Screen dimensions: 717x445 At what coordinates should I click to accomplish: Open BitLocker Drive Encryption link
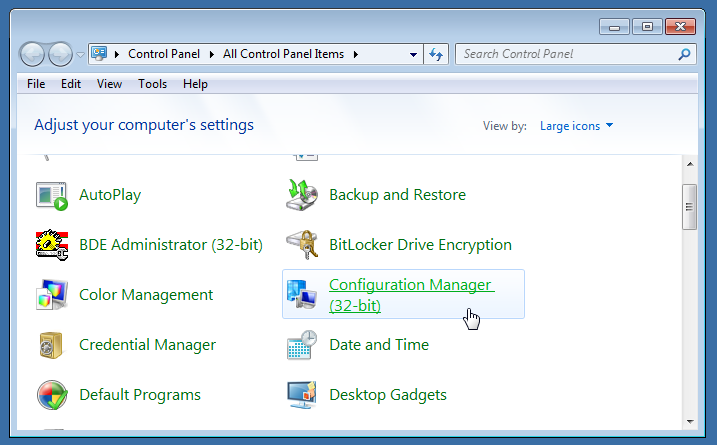click(x=420, y=245)
